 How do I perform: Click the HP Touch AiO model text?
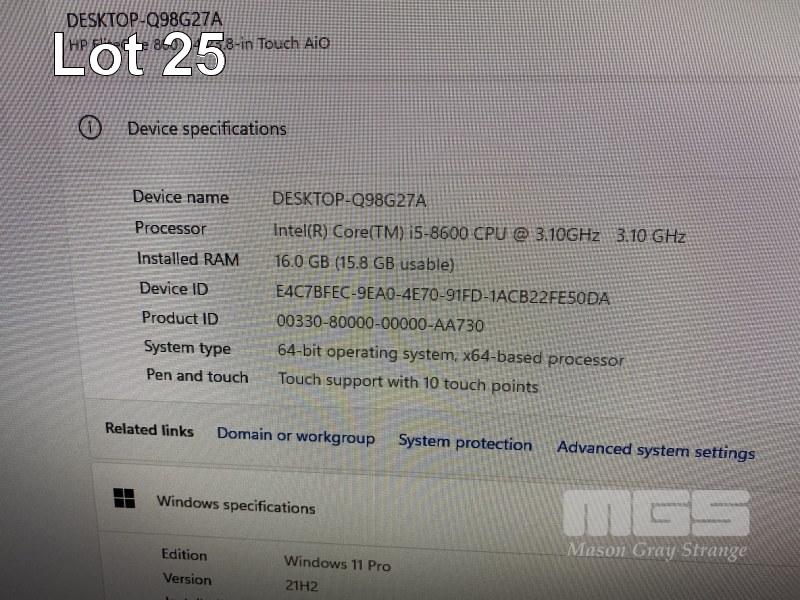coord(199,44)
